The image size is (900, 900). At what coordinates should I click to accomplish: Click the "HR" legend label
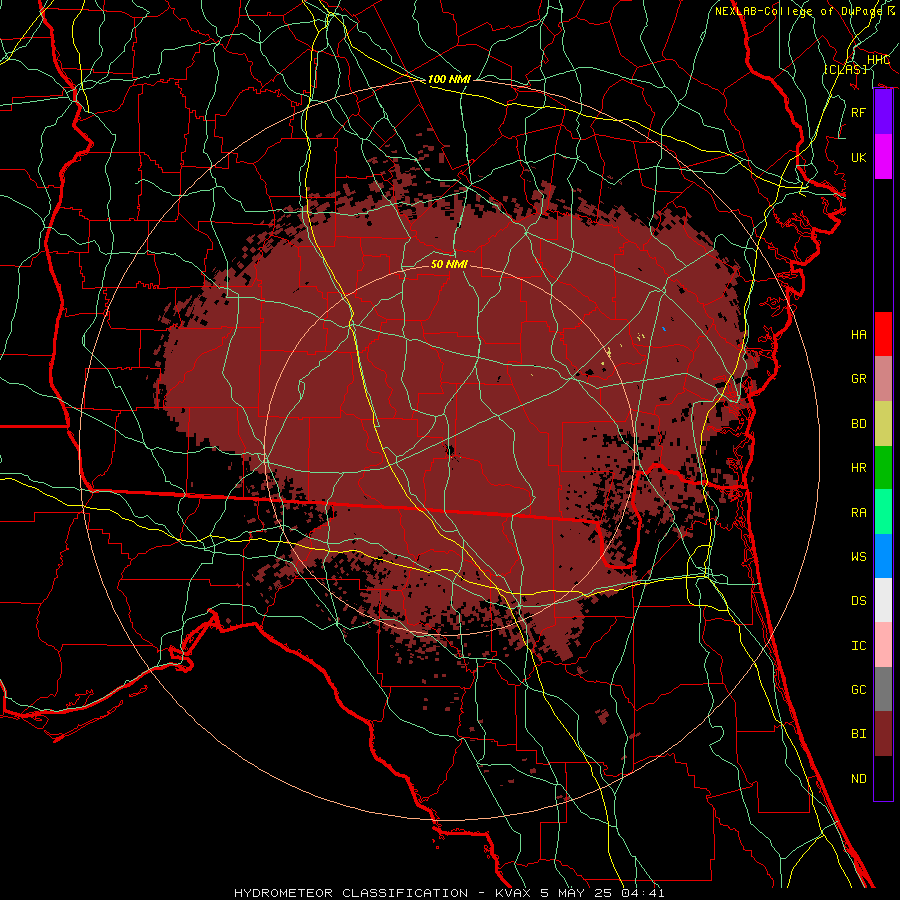click(859, 468)
